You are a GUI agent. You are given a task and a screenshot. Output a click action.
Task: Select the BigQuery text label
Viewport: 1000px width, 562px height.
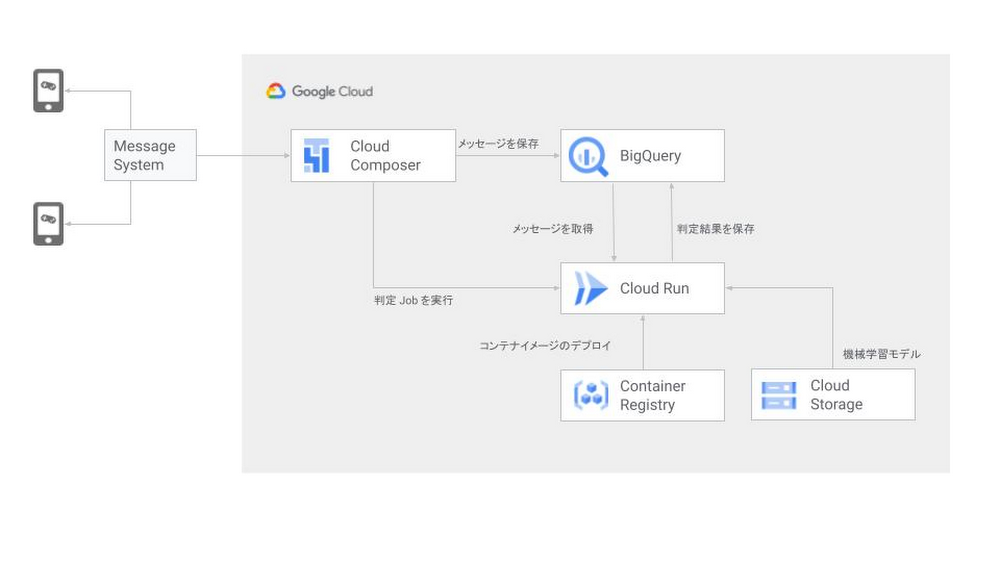[651, 156]
